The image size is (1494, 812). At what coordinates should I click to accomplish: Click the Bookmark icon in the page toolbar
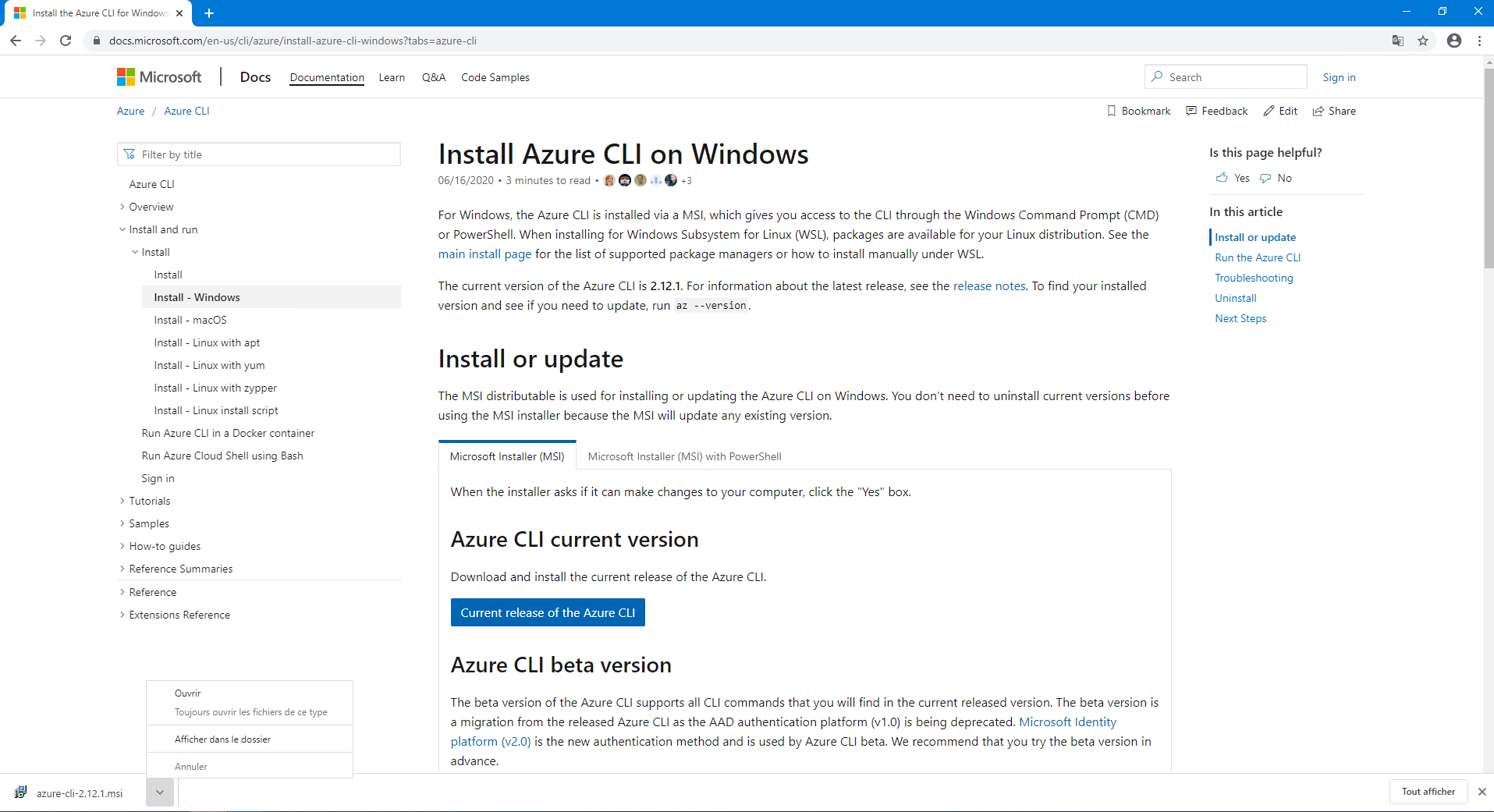pyautogui.click(x=1112, y=111)
